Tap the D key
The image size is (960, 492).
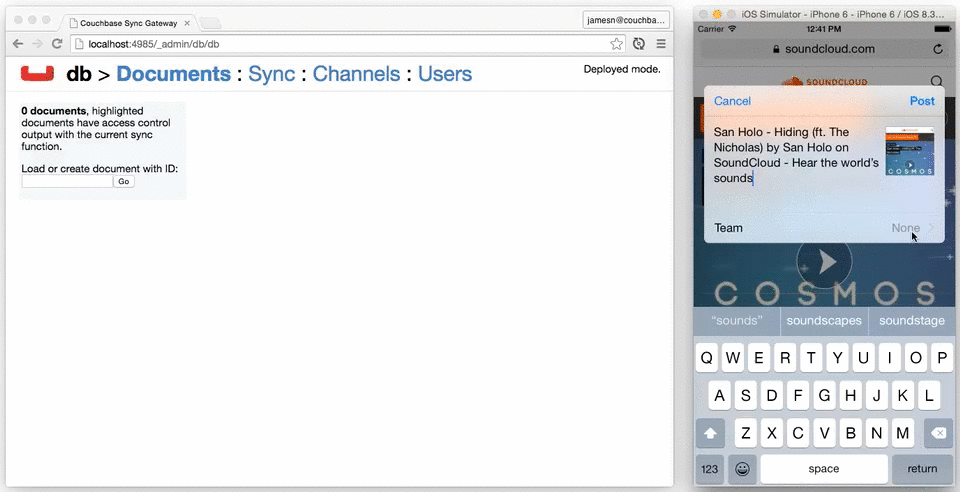point(772,396)
